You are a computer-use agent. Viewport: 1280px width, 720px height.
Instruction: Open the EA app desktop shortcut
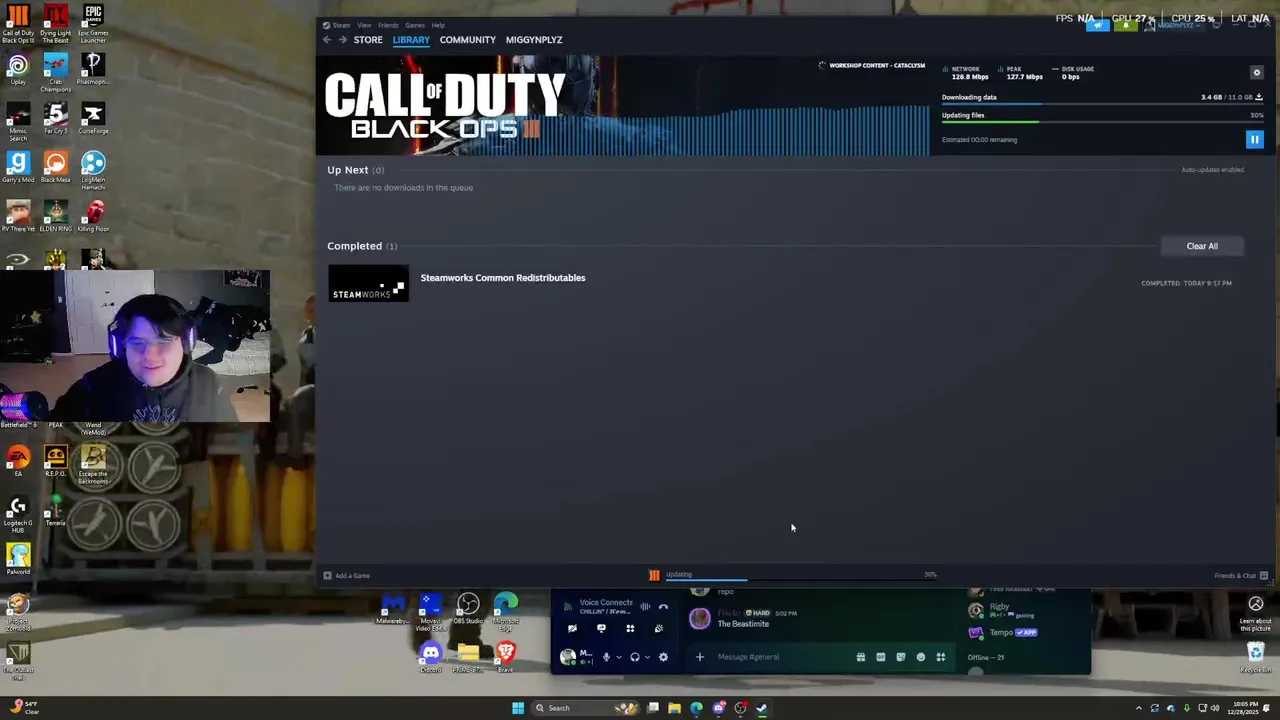pos(18,461)
